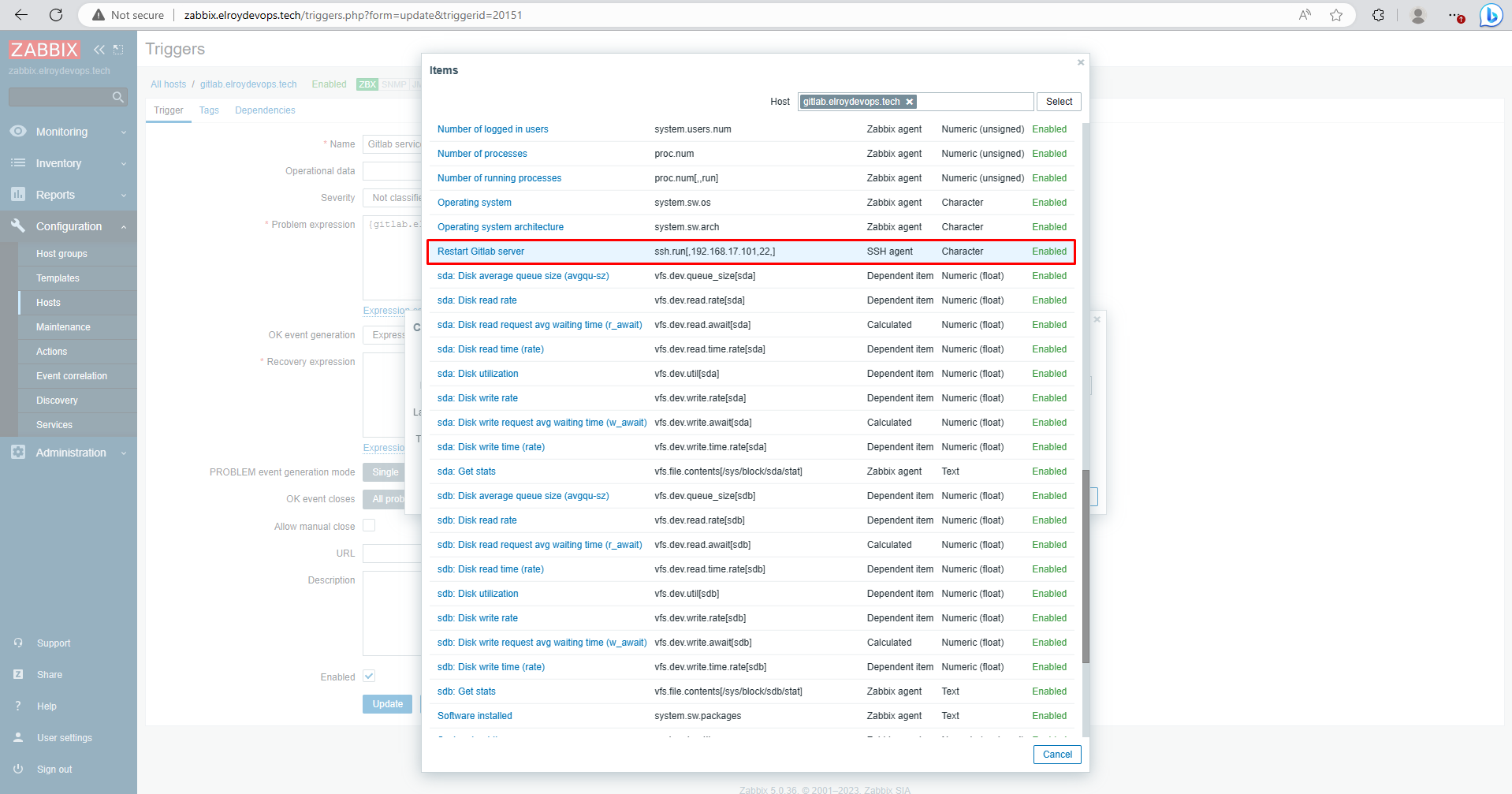
Task: Open Services in Configuration menu
Action: coord(54,425)
